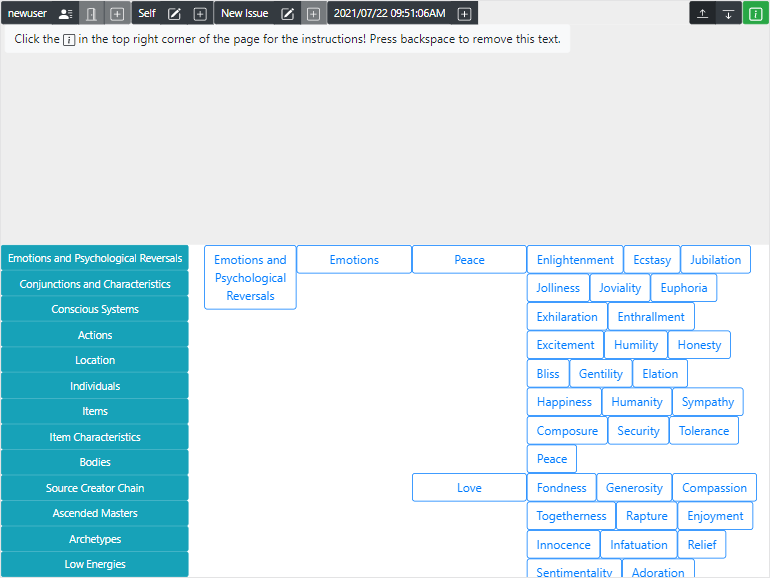Image resolution: width=770 pixels, height=578 pixels.
Task: Click the edit pencil icon next to New Issue
Action: [x=288, y=14]
